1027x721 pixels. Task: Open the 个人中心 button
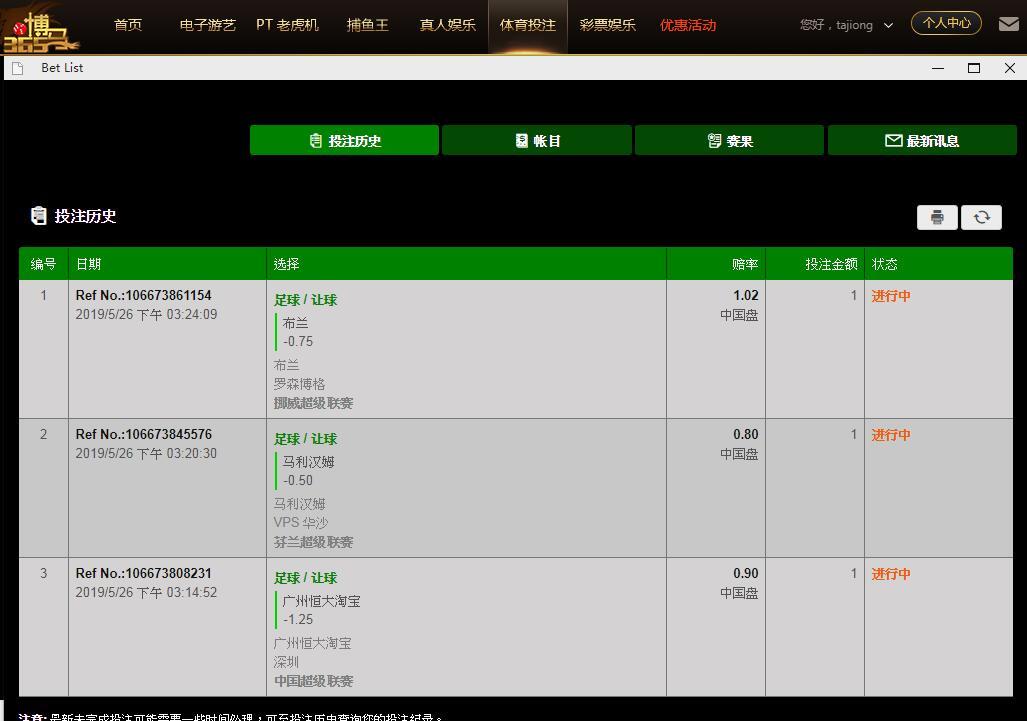pos(946,23)
